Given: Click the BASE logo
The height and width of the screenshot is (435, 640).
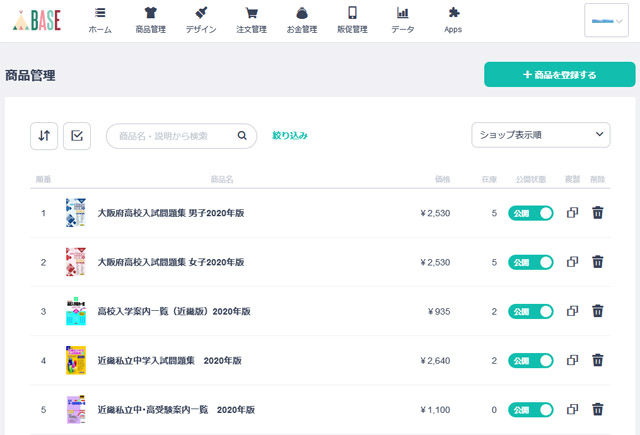Looking at the screenshot, I should [x=37, y=20].
